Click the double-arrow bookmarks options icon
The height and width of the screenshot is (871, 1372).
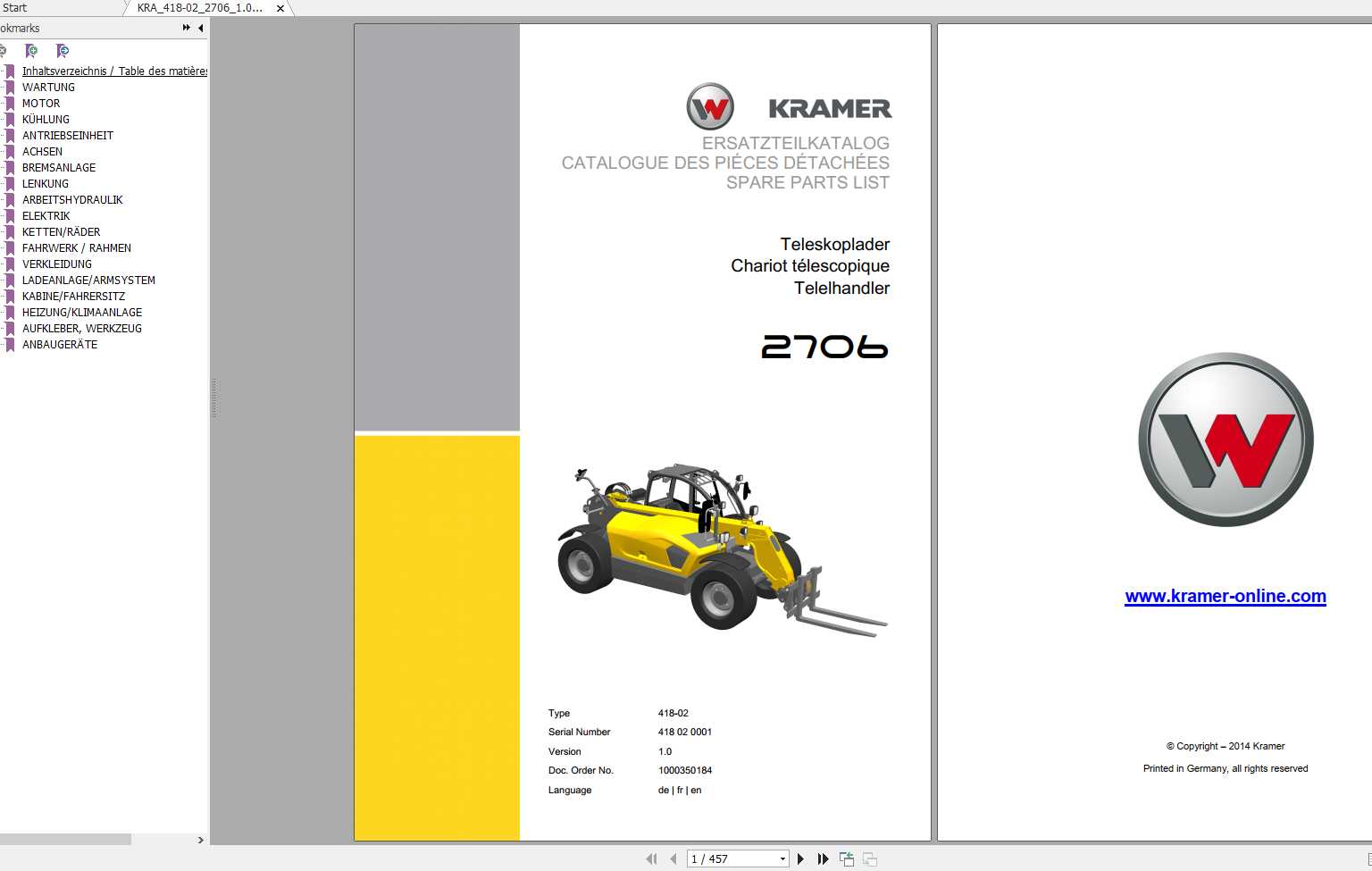pyautogui.click(x=186, y=28)
